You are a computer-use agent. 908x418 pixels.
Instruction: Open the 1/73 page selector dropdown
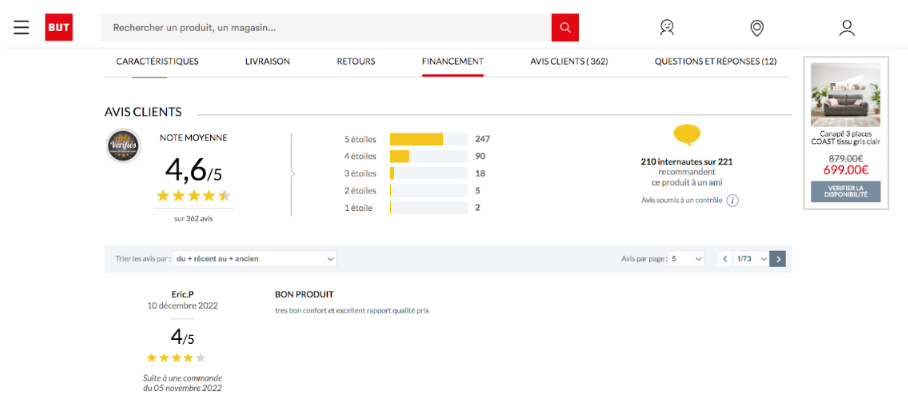tap(751, 258)
